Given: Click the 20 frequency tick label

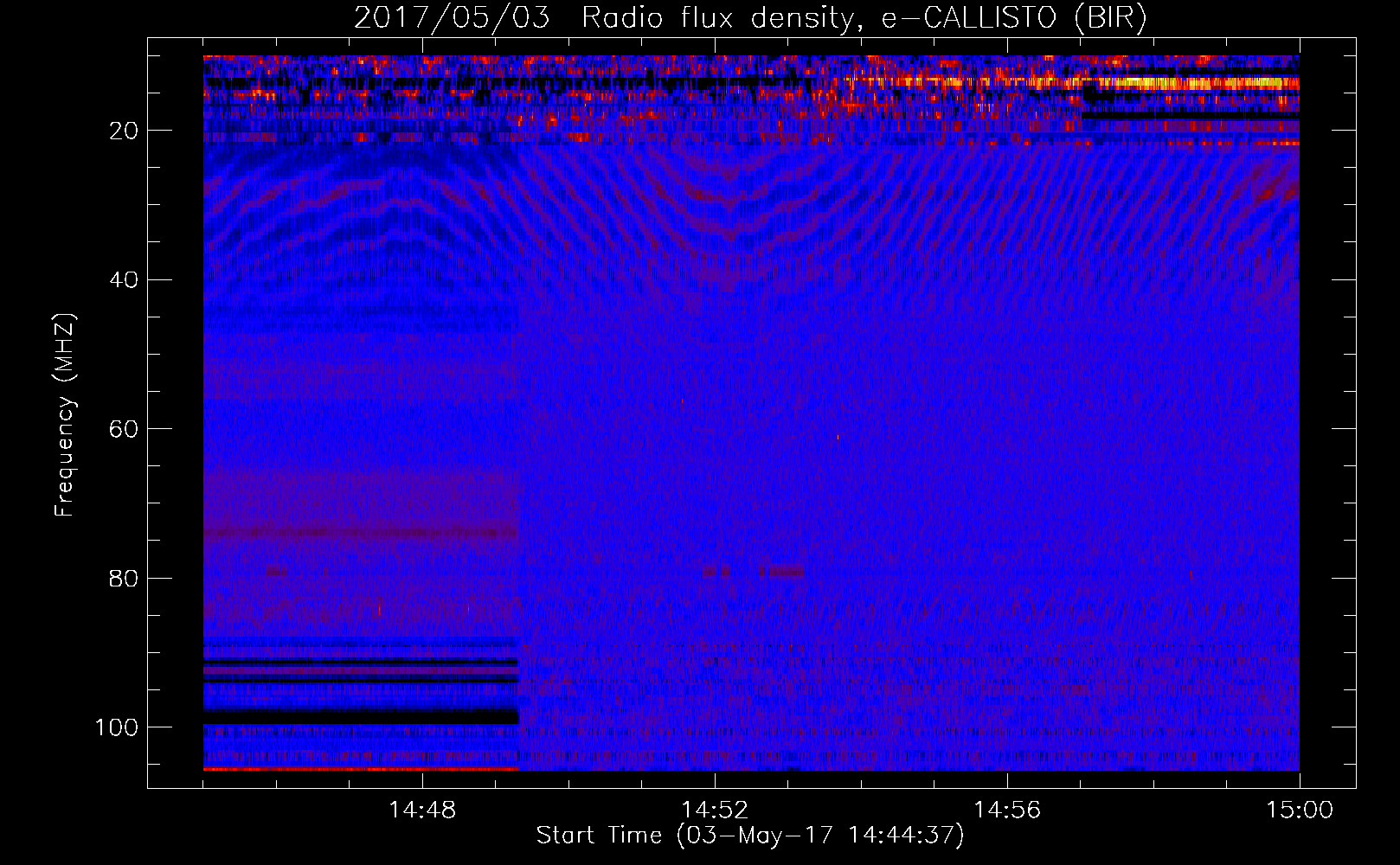Looking at the screenshot, I should pos(125,131).
